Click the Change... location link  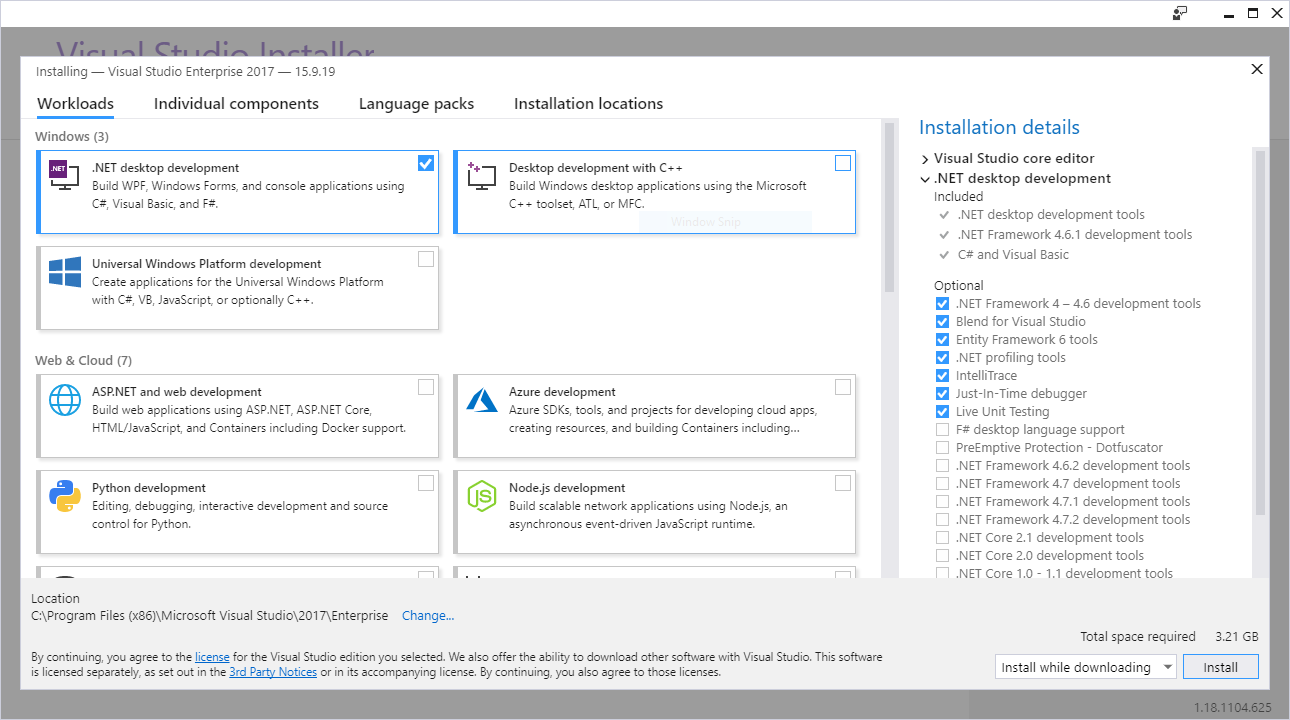point(428,616)
